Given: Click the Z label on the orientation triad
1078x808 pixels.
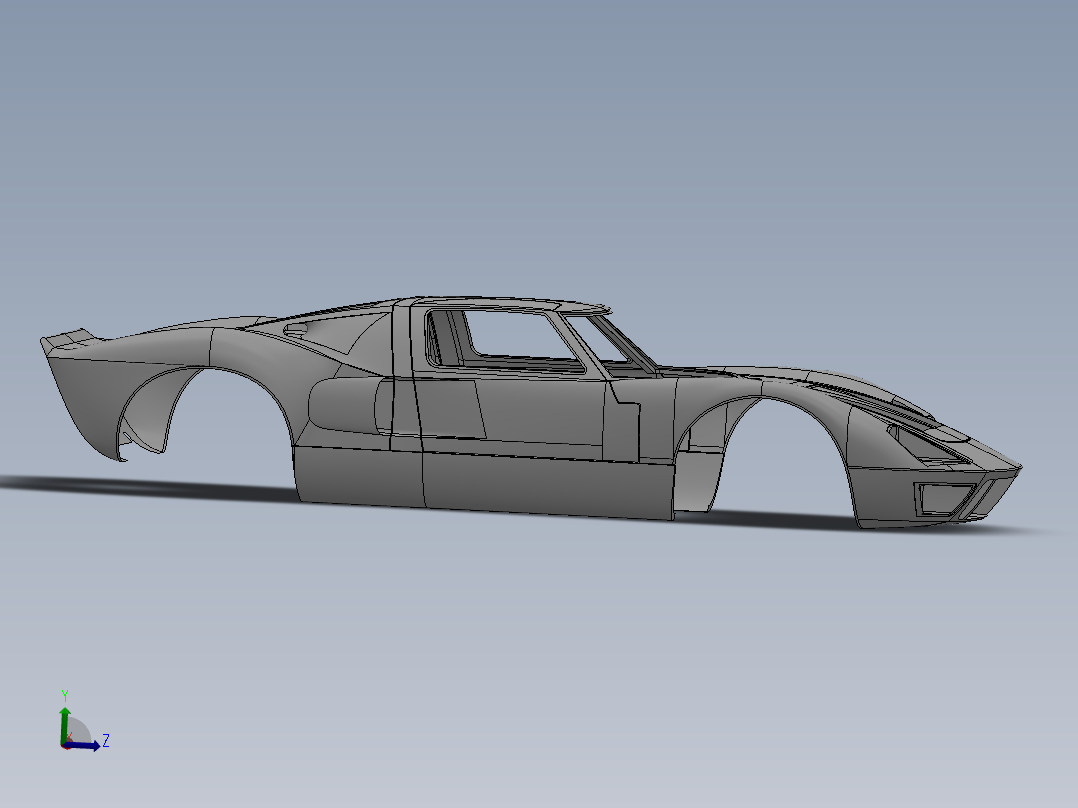Looking at the screenshot, I should point(106,740).
